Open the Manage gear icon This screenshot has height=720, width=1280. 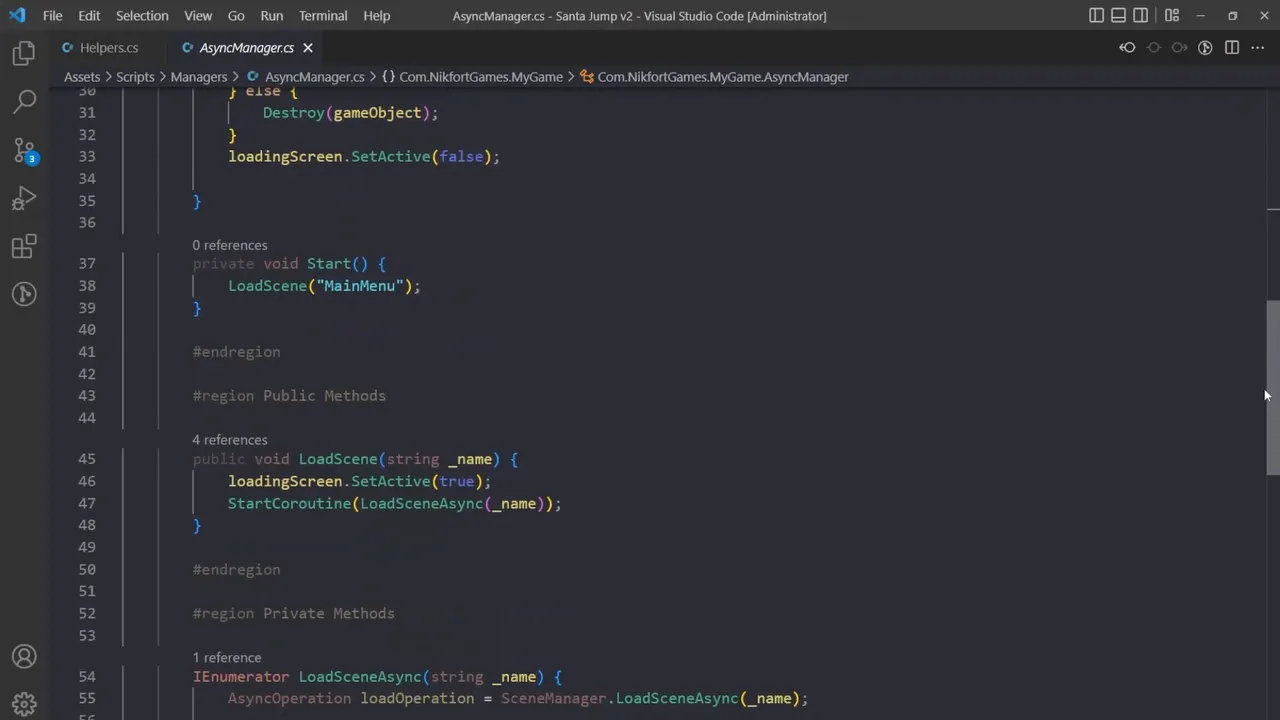(x=24, y=704)
